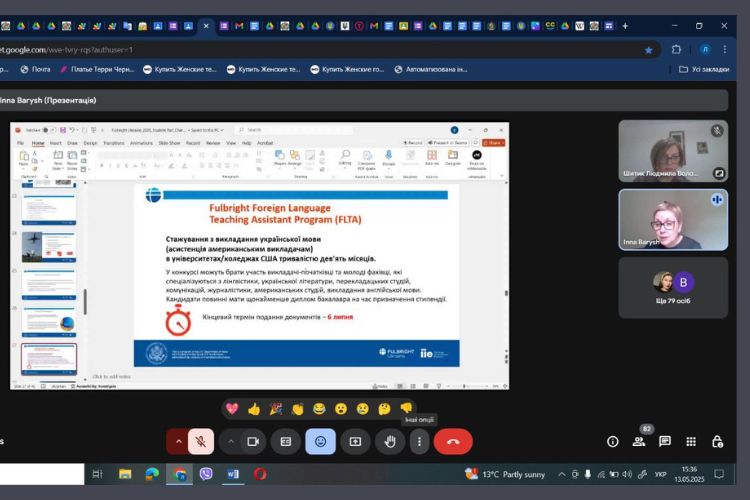
Task: Click the present screen button
Action: pyautogui.click(x=355, y=441)
